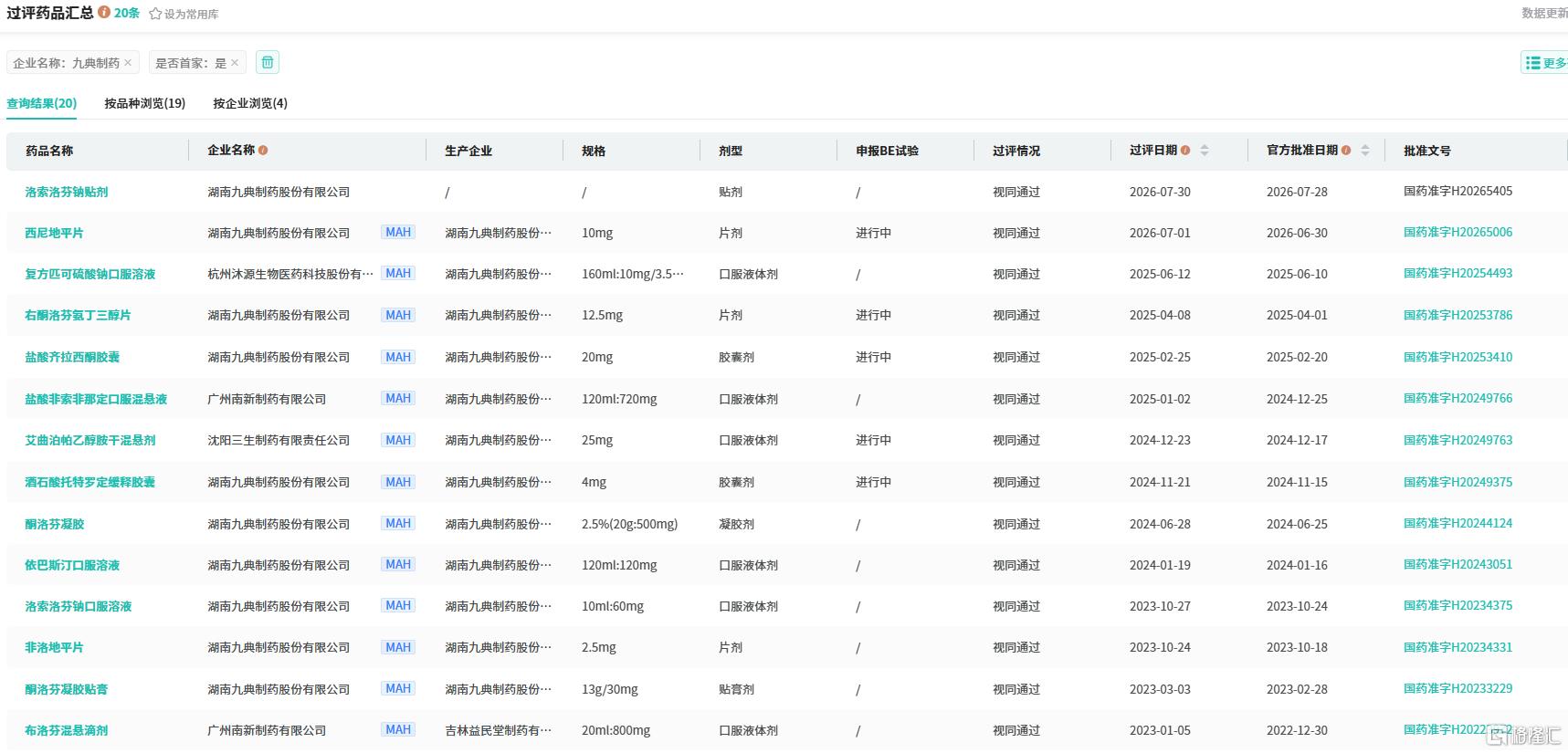The height and width of the screenshot is (753, 1568).
Task: Open the 复方匹可硫酸钠口服溶液 drug link
Action: [x=90, y=274]
